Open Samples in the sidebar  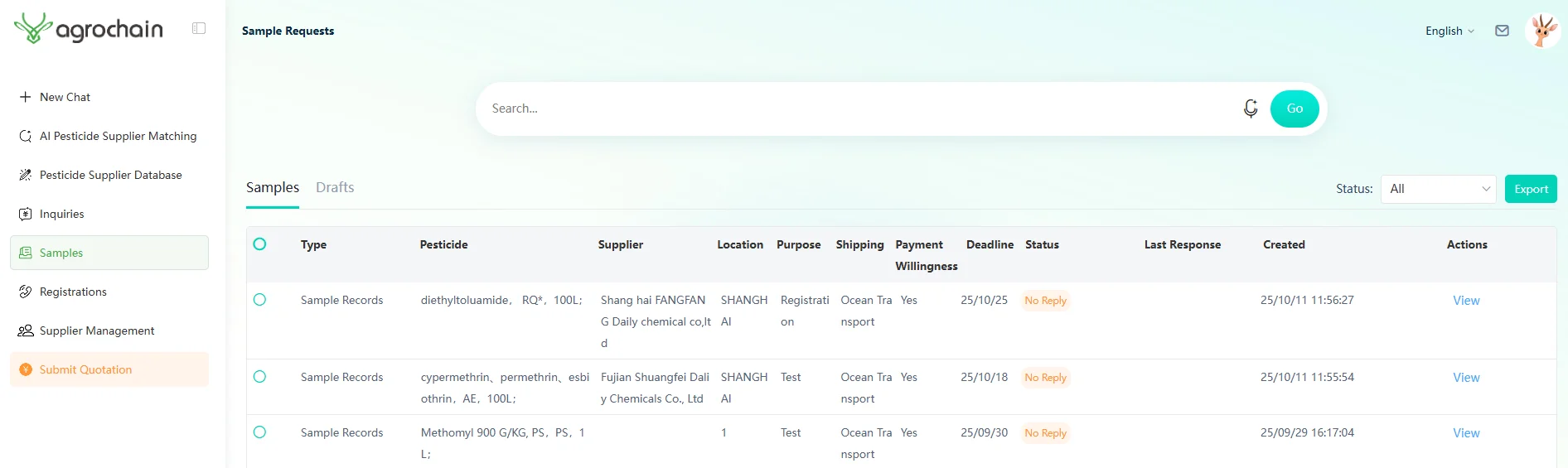tap(109, 253)
